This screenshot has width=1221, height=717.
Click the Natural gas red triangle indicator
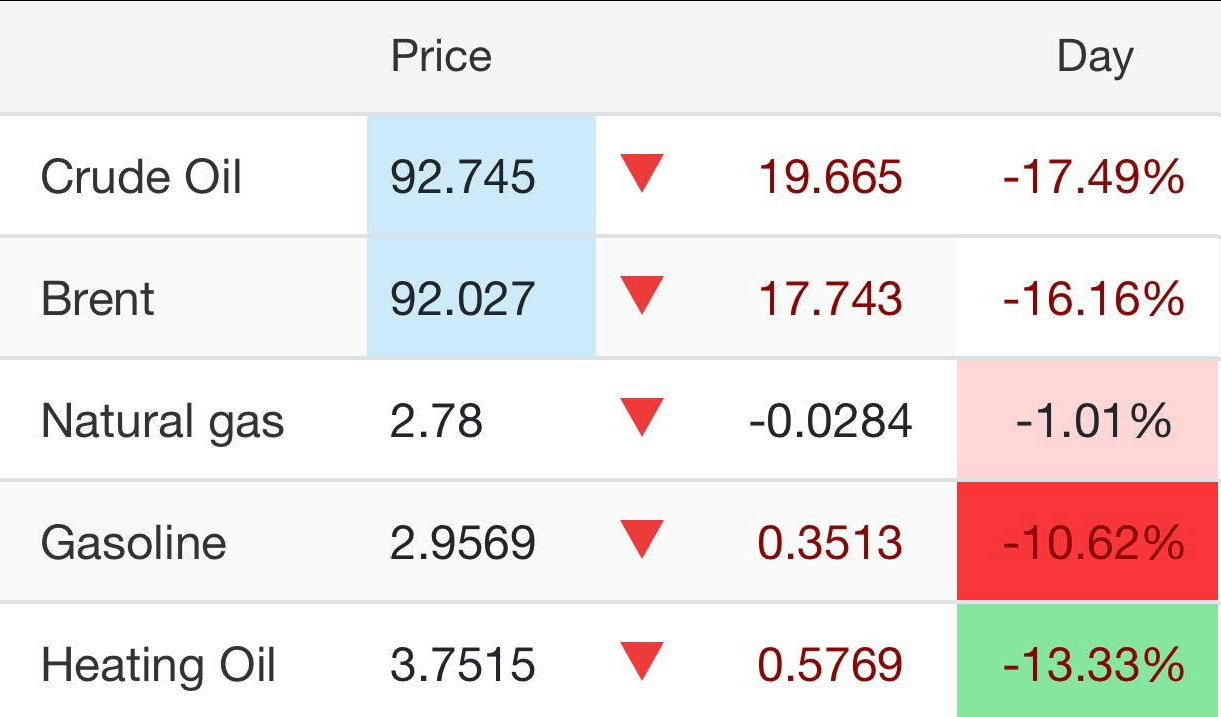[642, 419]
